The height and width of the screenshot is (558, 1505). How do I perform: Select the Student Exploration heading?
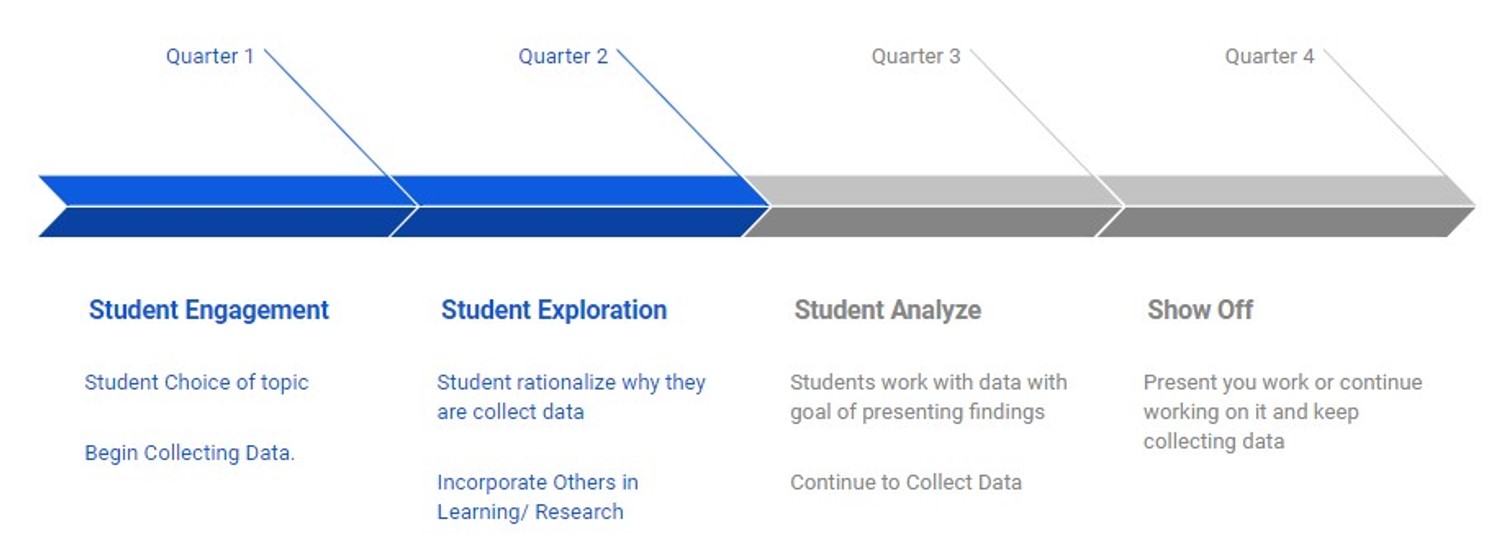coord(554,310)
